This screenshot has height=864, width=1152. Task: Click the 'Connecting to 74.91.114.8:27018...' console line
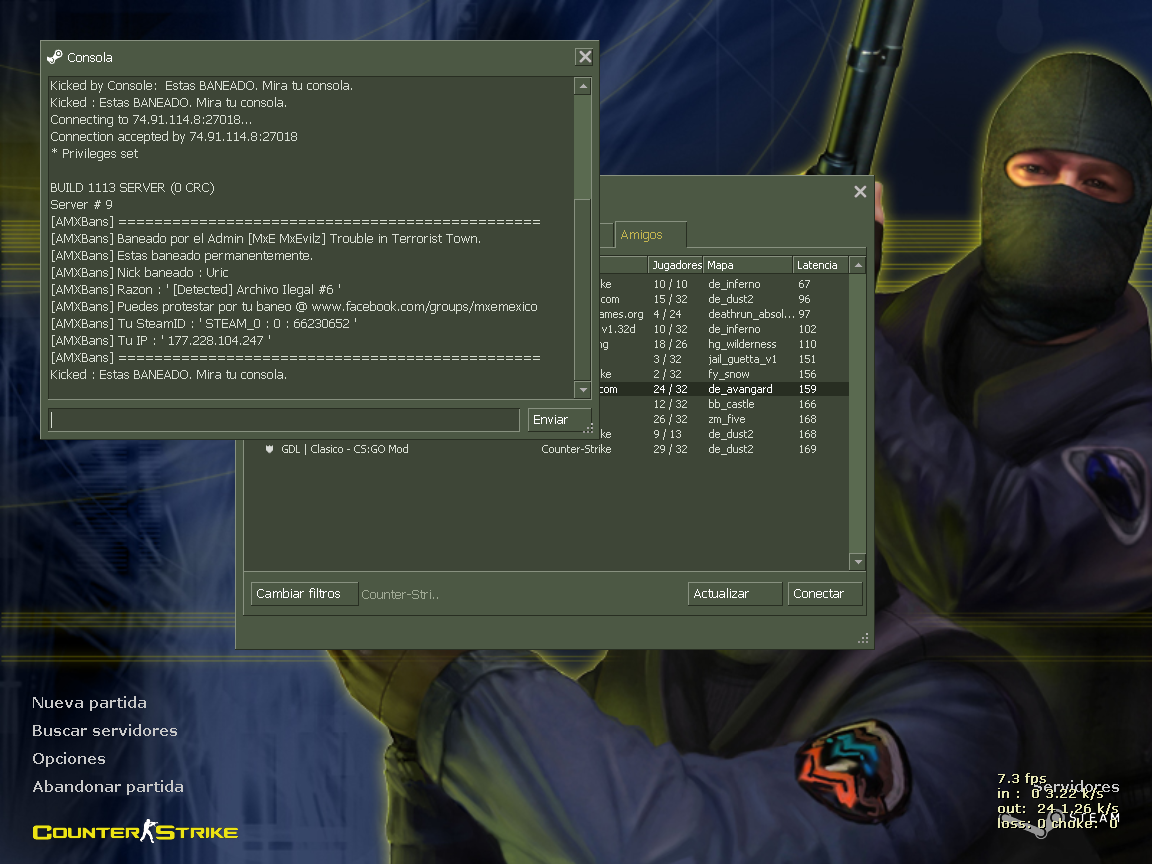coord(151,120)
